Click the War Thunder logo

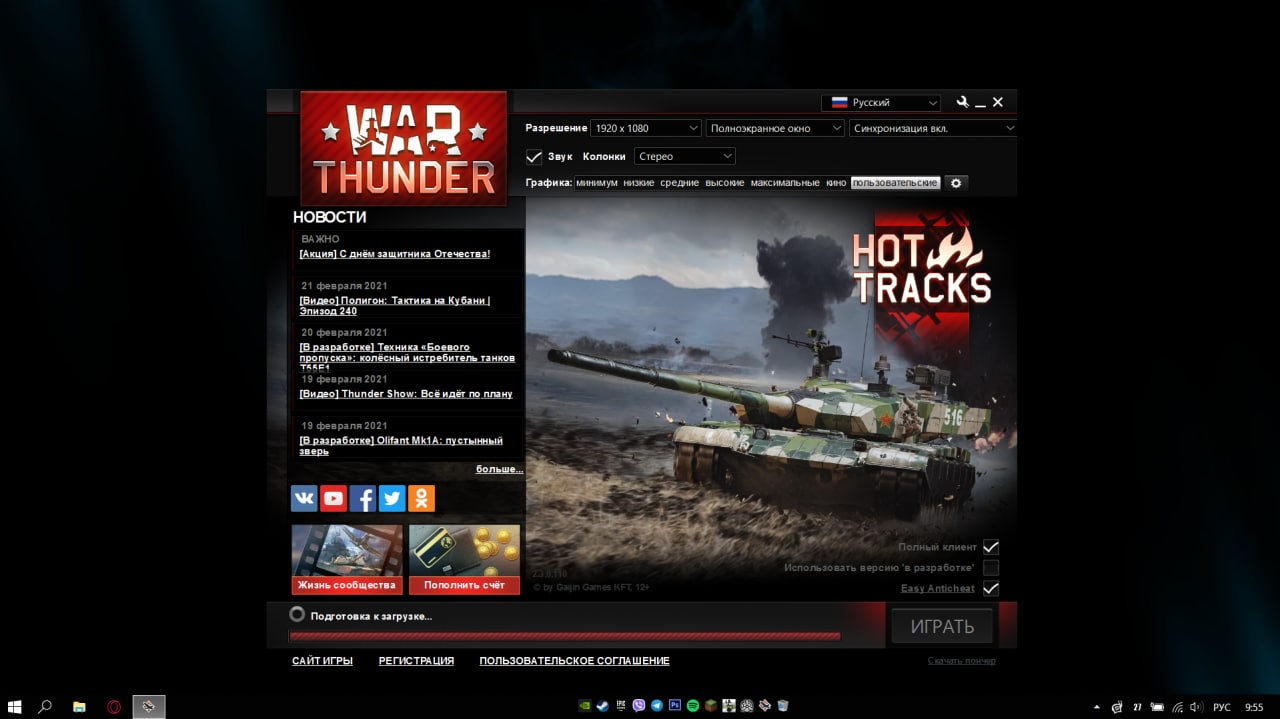(404, 148)
